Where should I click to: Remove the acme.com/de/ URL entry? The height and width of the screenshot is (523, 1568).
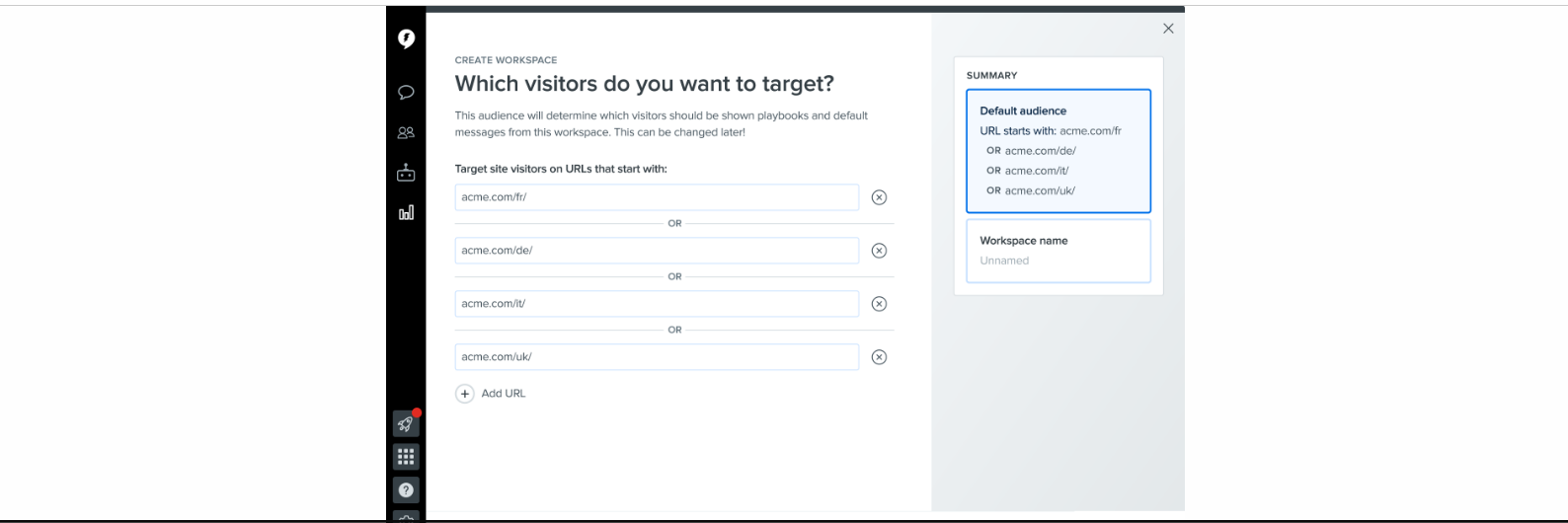879,251
